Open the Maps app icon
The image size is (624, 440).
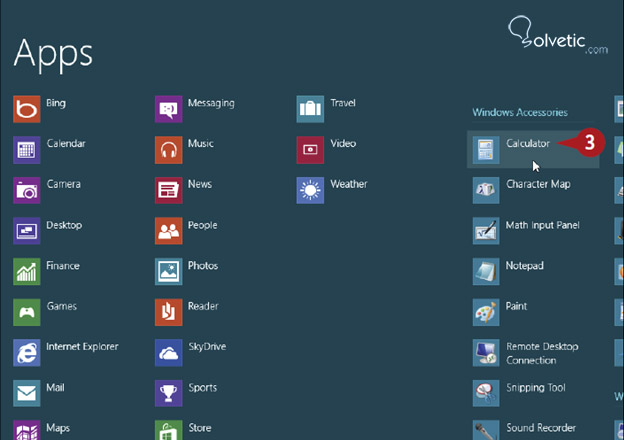tap(27, 430)
